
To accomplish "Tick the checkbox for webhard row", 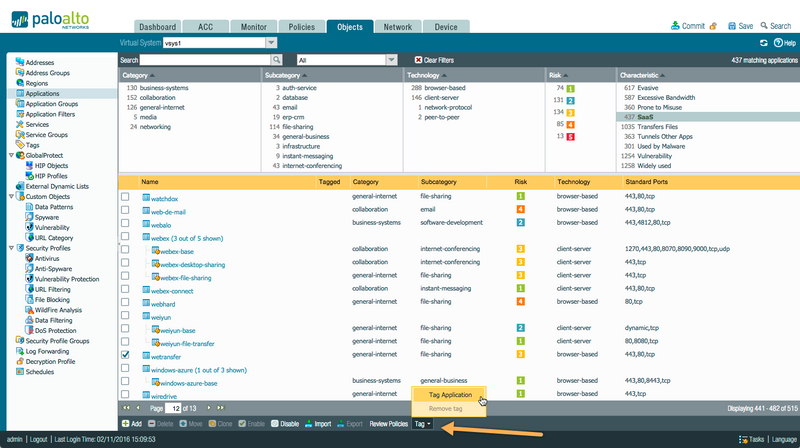I will tap(125, 302).
